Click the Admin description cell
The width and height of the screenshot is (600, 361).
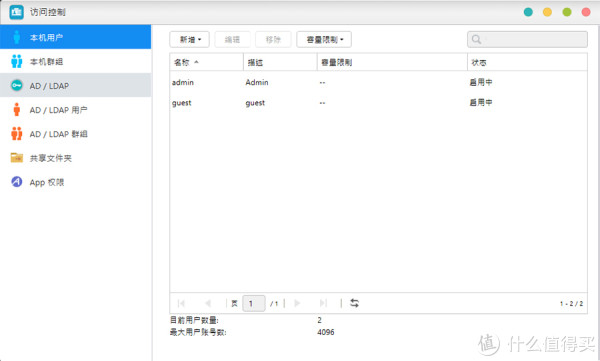tap(257, 82)
